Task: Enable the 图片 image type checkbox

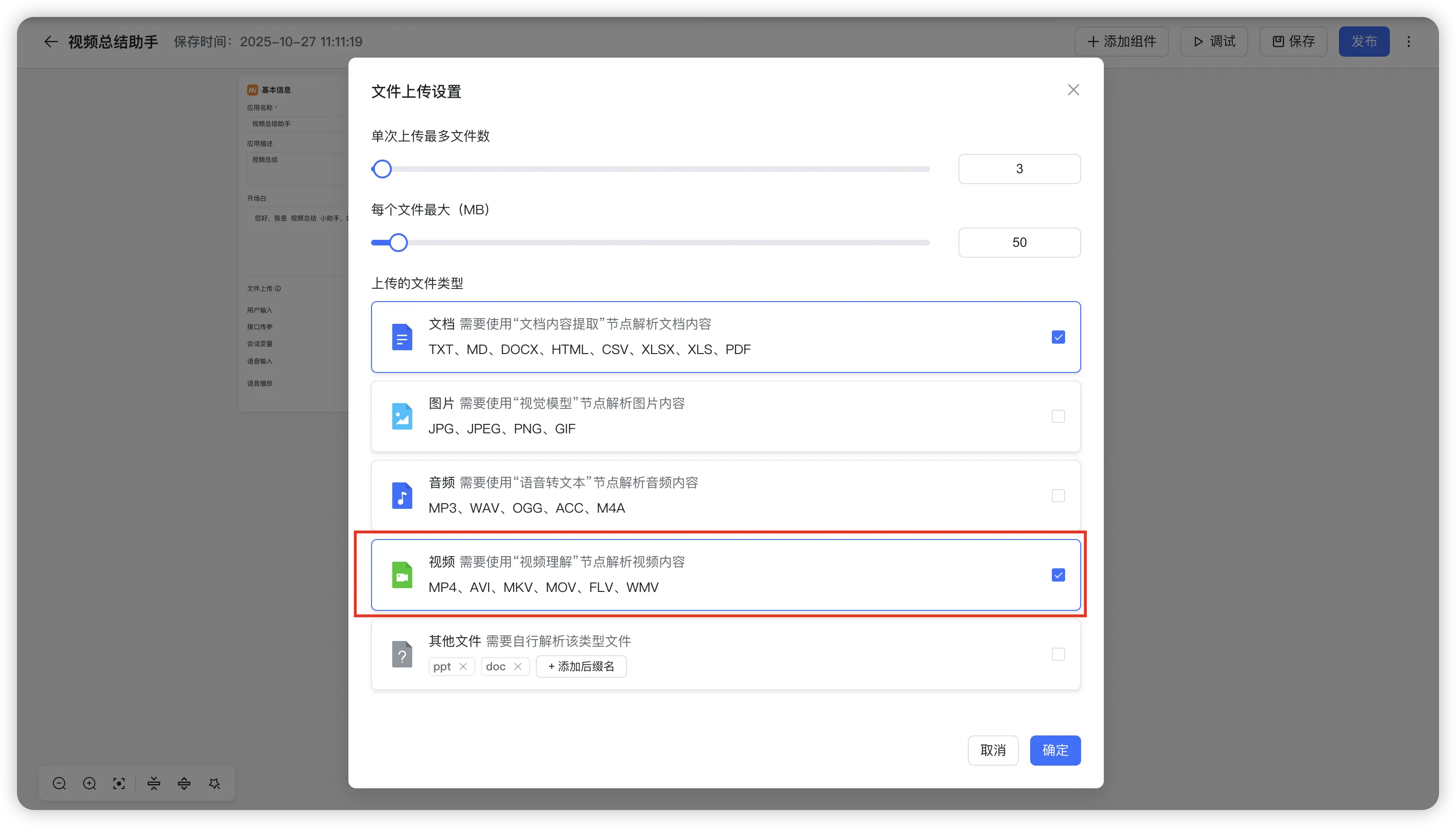Action: (1058, 416)
